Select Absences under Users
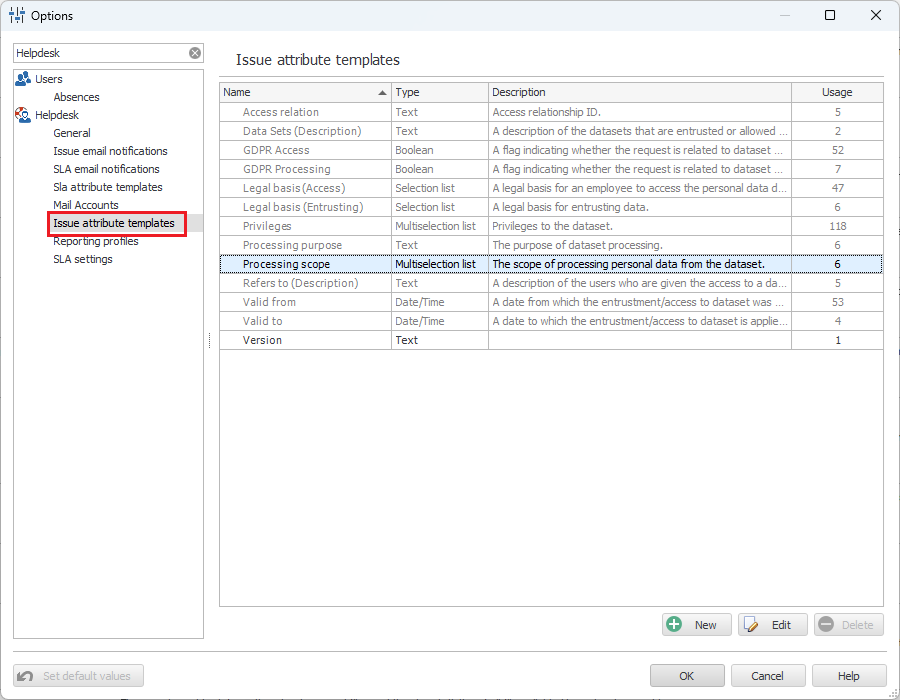The width and height of the screenshot is (900, 700). point(77,97)
